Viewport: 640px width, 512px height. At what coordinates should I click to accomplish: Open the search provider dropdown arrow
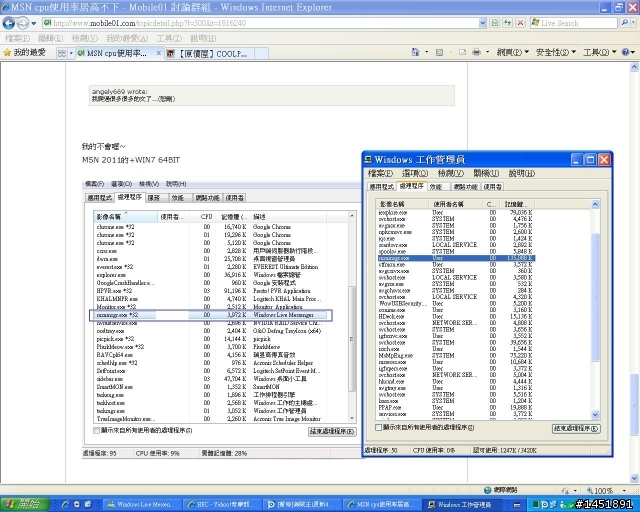click(x=633, y=23)
